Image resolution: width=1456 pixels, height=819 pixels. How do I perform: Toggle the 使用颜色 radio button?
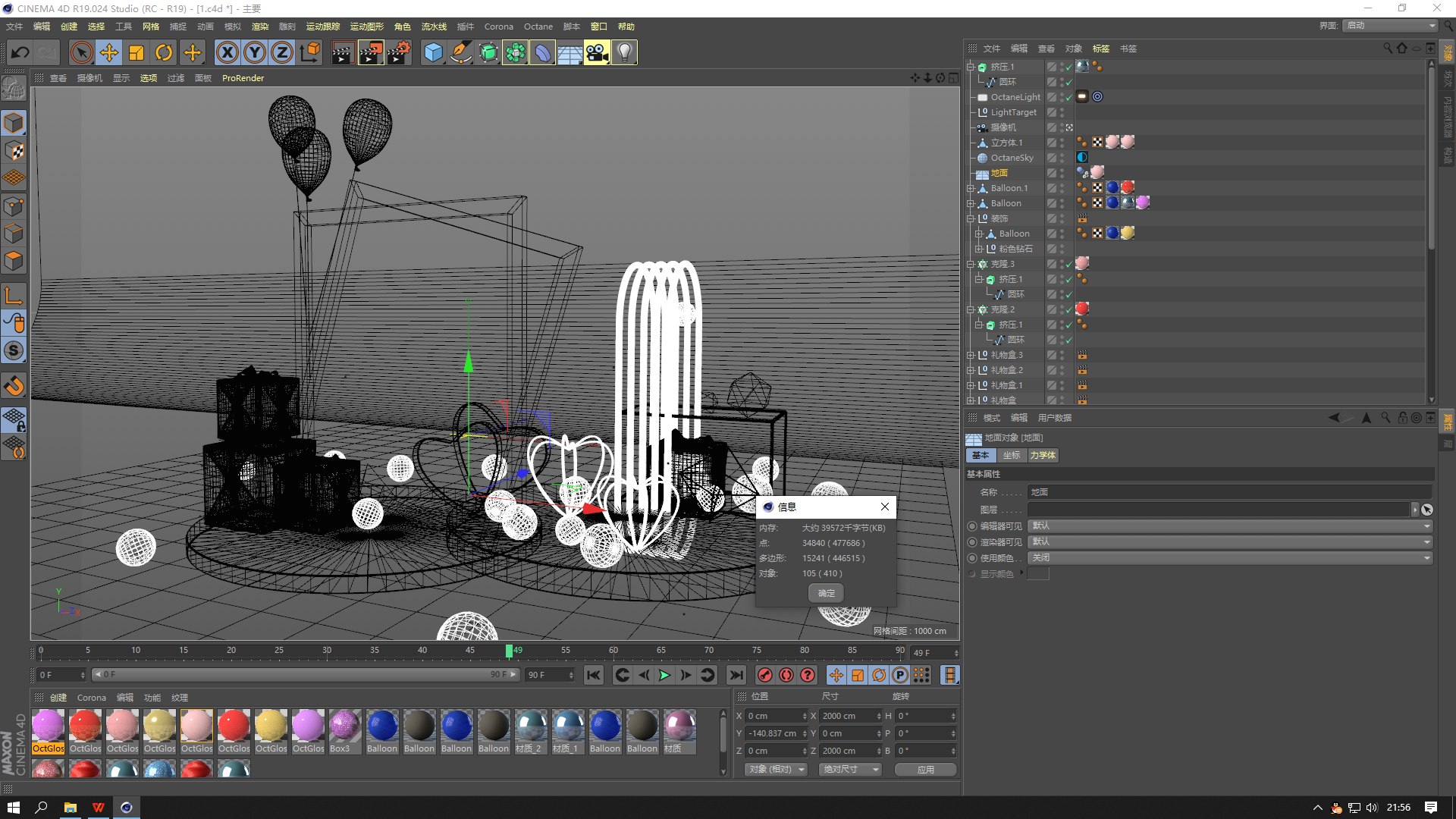click(972, 557)
